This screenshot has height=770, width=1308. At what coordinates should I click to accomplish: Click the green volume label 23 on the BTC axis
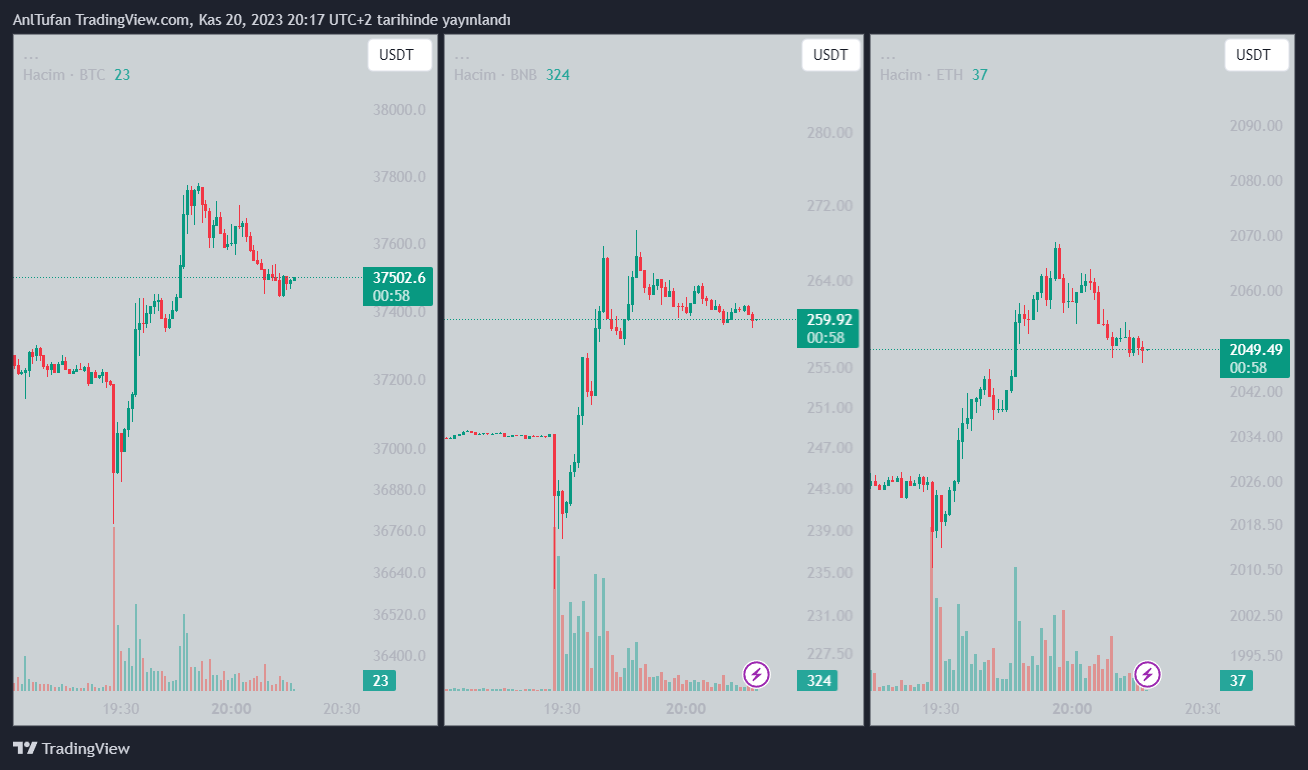(x=379, y=681)
